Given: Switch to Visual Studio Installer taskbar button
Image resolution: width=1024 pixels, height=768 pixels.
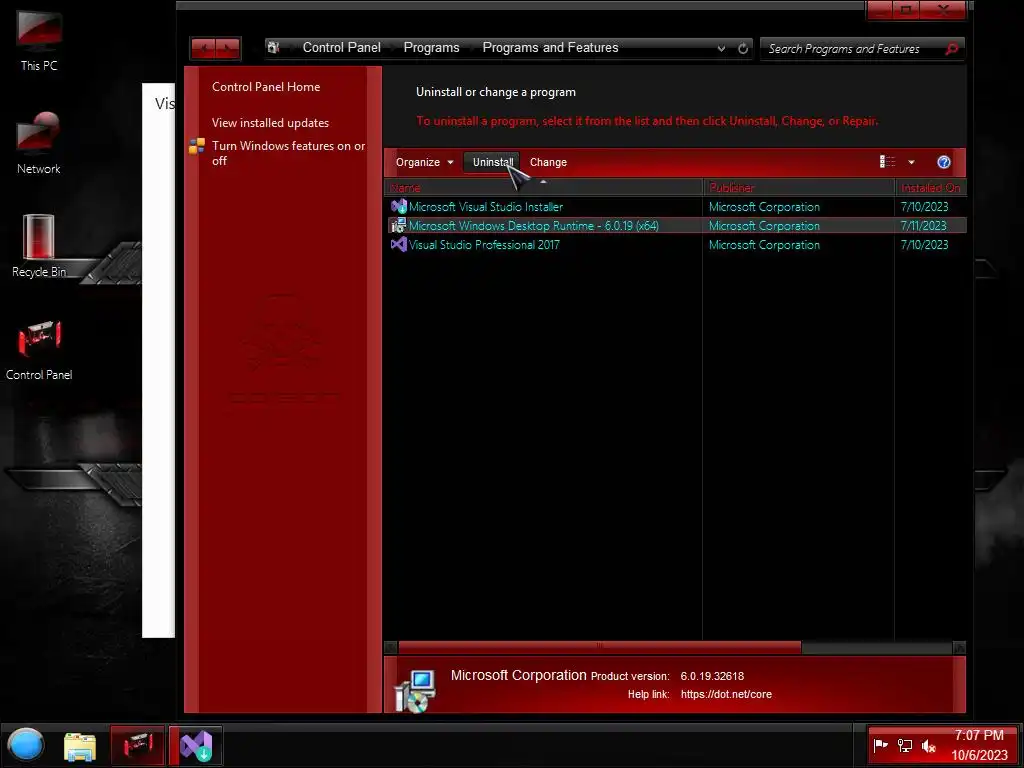Looking at the screenshot, I should click(x=197, y=745).
